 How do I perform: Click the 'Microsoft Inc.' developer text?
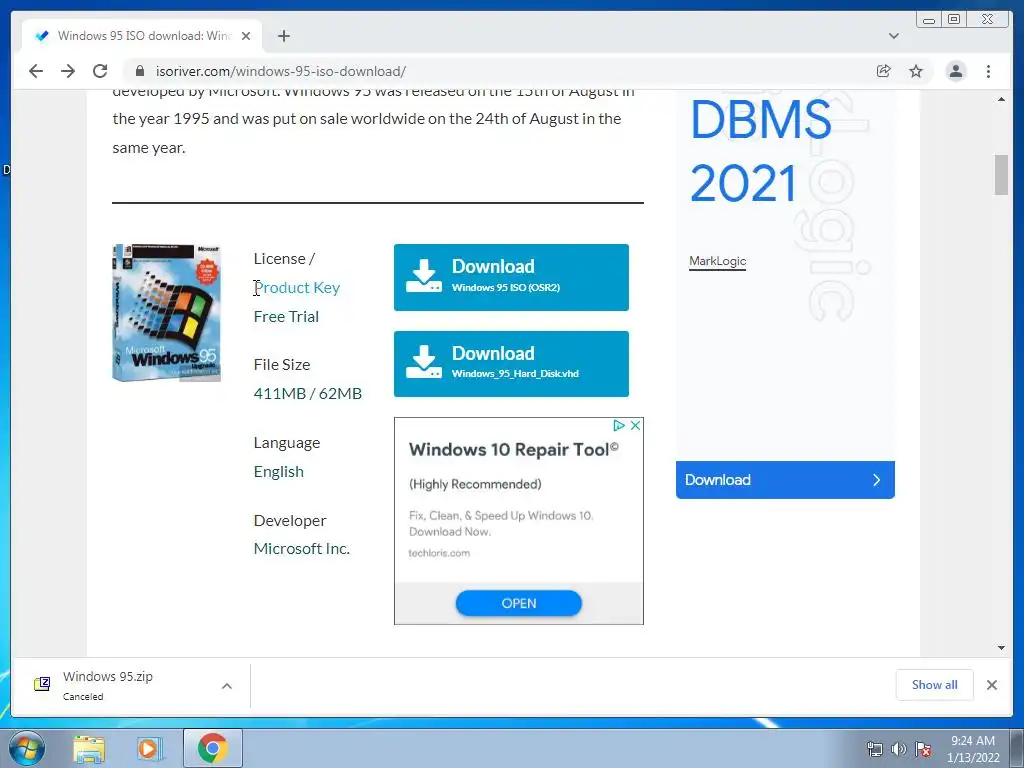point(302,549)
